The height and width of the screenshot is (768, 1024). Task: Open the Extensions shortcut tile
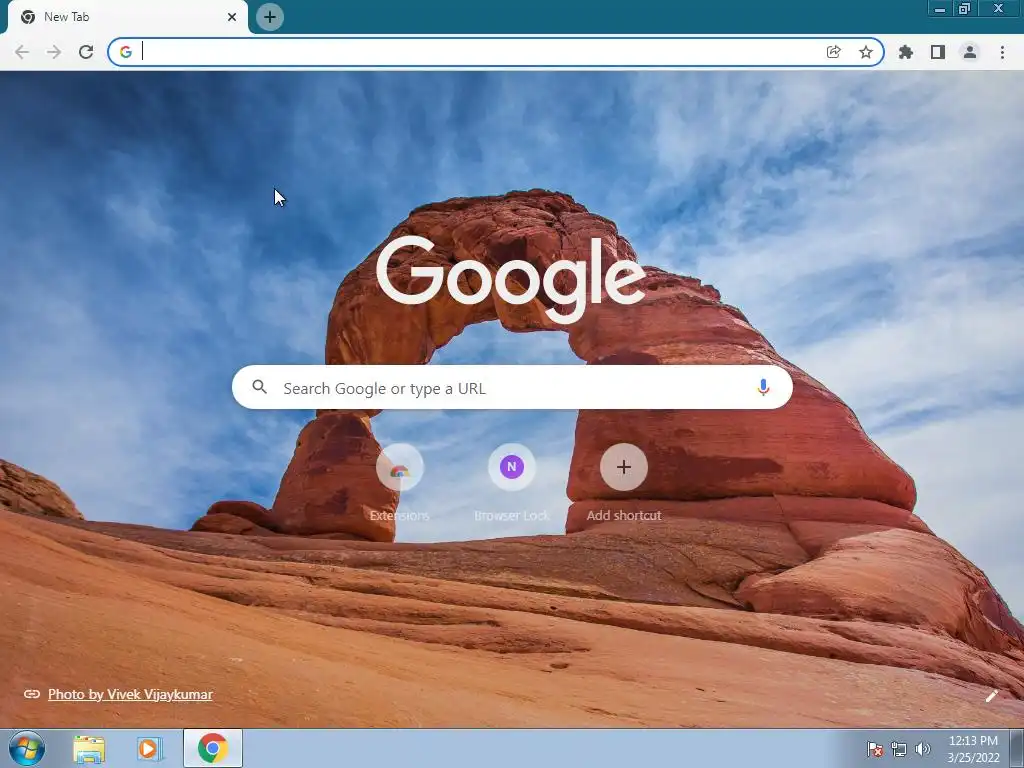(400, 482)
